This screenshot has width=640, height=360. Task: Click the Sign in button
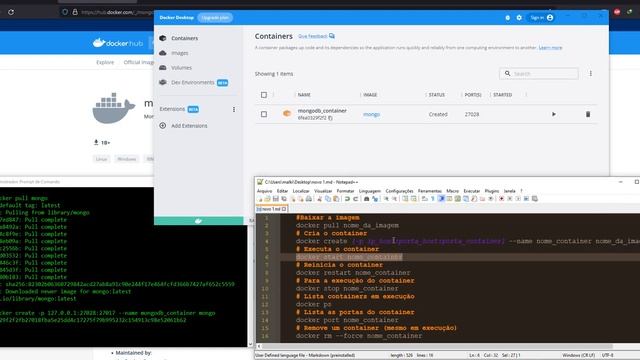(542, 18)
